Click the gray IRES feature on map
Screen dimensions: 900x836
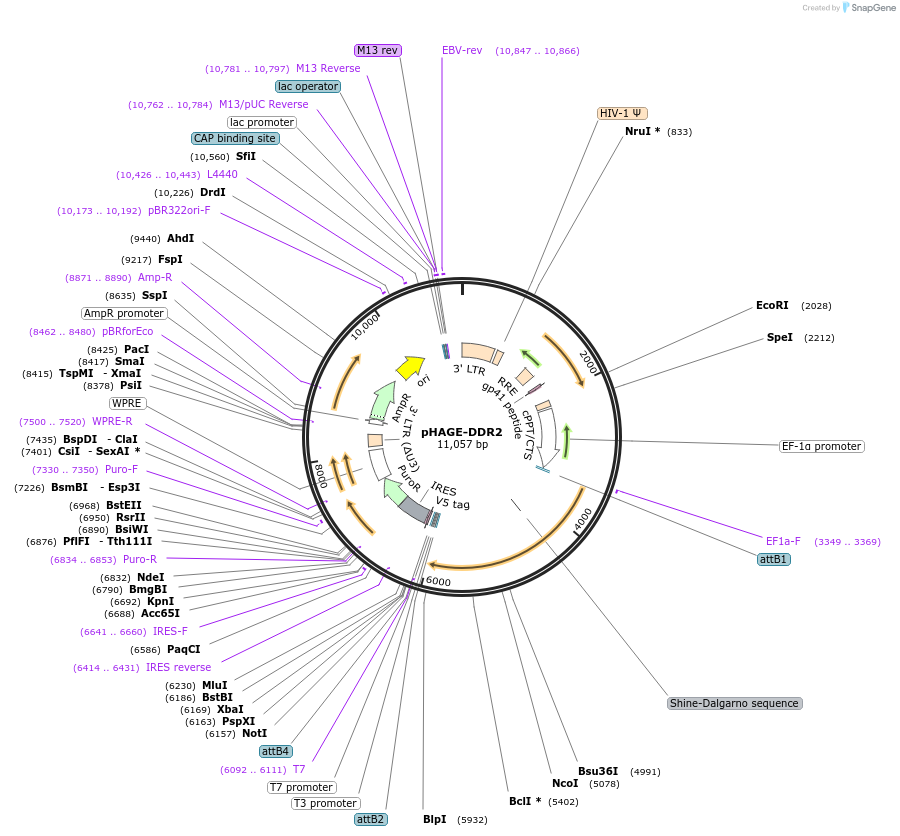[414, 511]
